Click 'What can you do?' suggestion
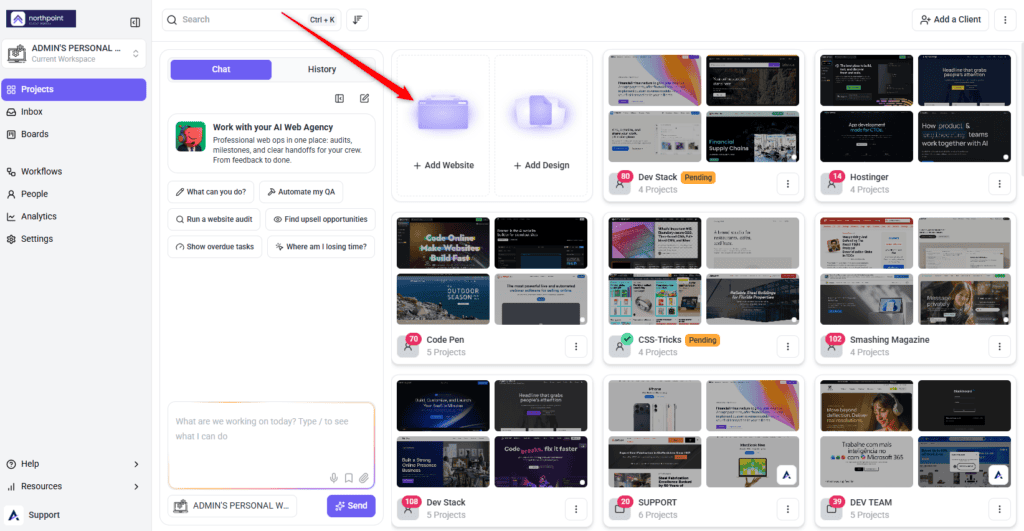The height and width of the screenshot is (531, 1024). [x=210, y=192]
